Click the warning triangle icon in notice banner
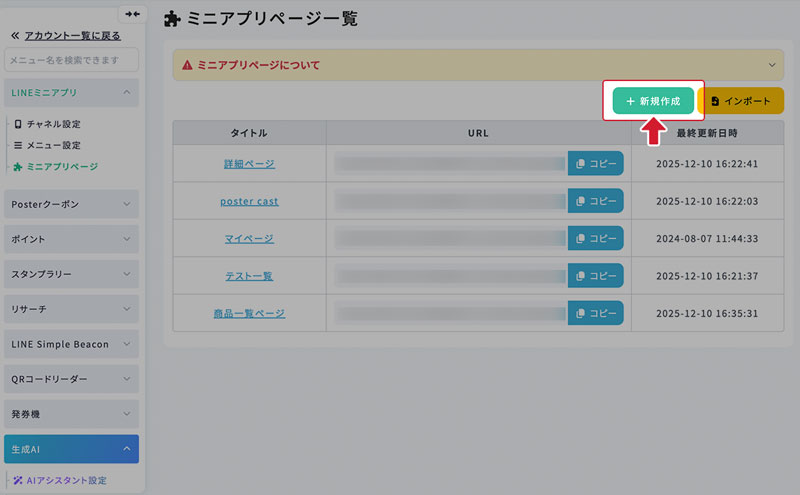 coord(187,65)
